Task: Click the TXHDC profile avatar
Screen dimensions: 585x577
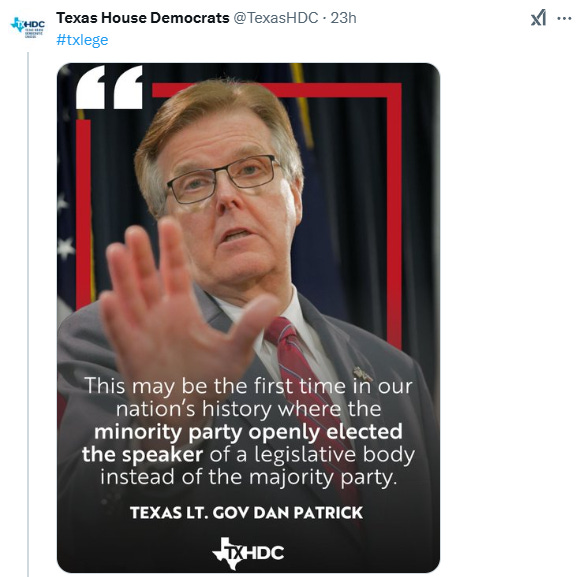Action: pos(28,27)
